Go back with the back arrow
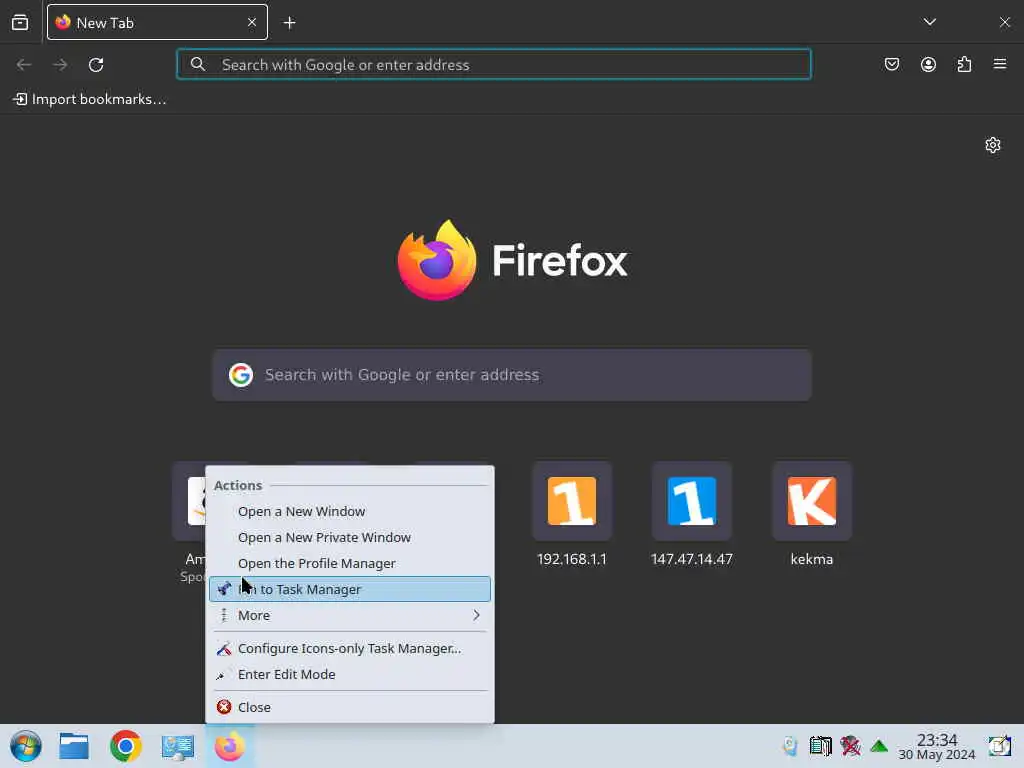This screenshot has width=1024, height=768. pyautogui.click(x=24, y=65)
